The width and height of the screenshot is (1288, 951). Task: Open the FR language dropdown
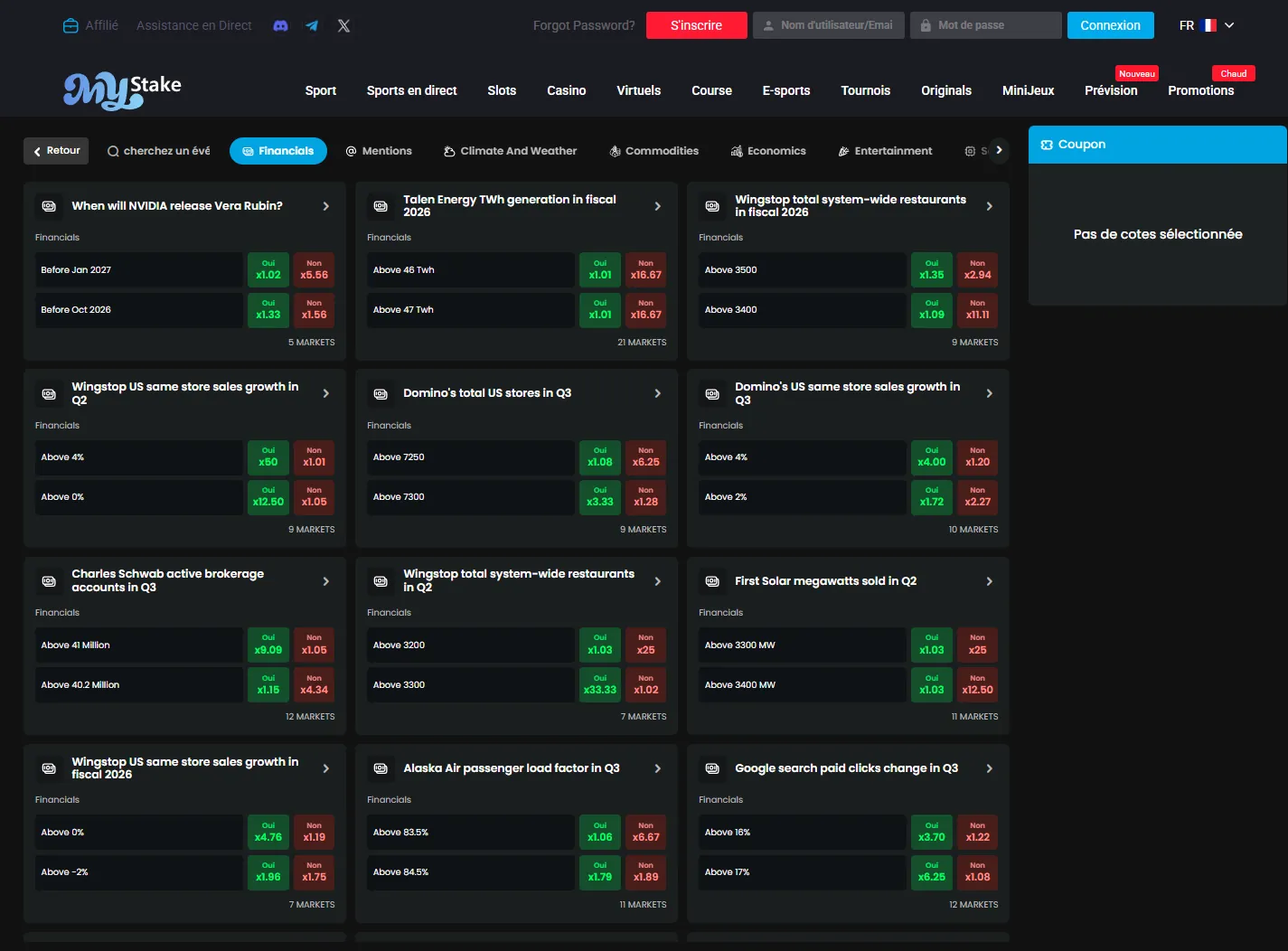tap(1207, 25)
